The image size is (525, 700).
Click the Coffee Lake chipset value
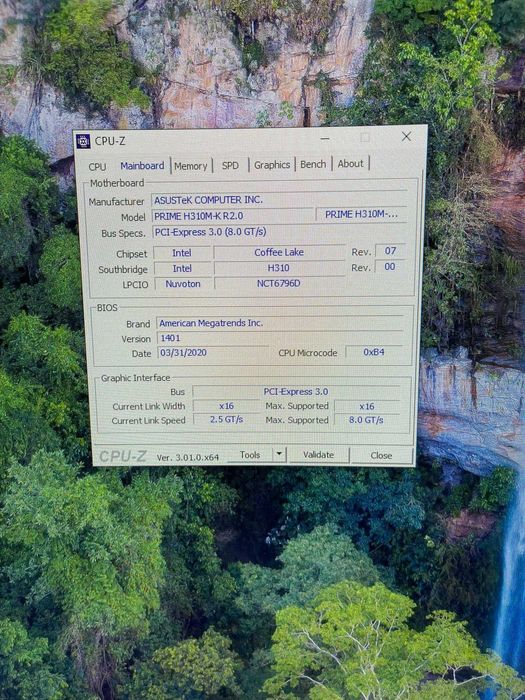(x=279, y=252)
